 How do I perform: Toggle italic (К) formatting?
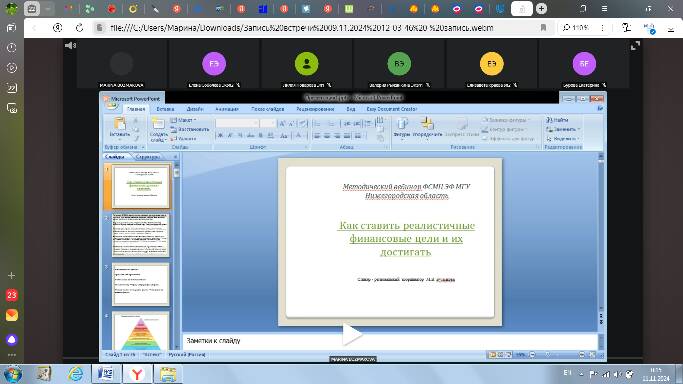pyautogui.click(x=230, y=136)
